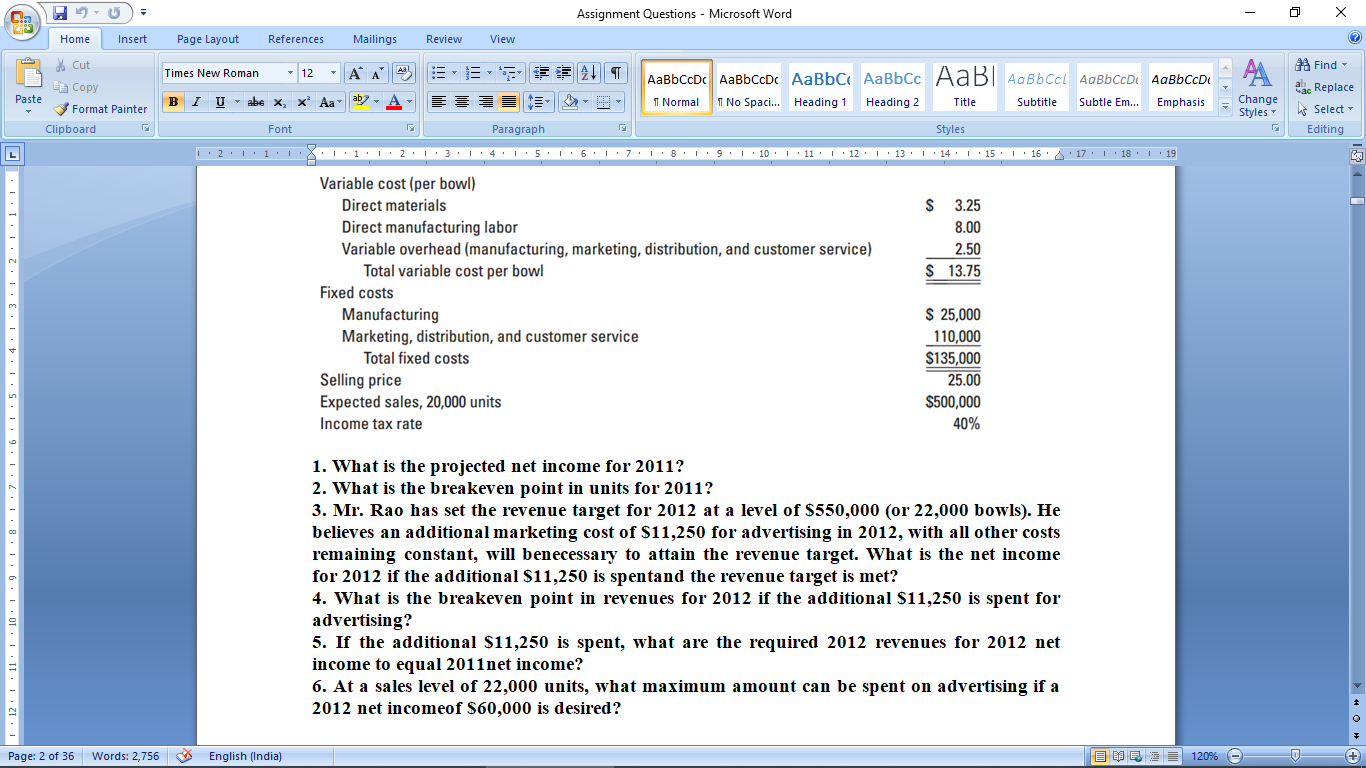Apply Bold formatting to text

[x=172, y=102]
